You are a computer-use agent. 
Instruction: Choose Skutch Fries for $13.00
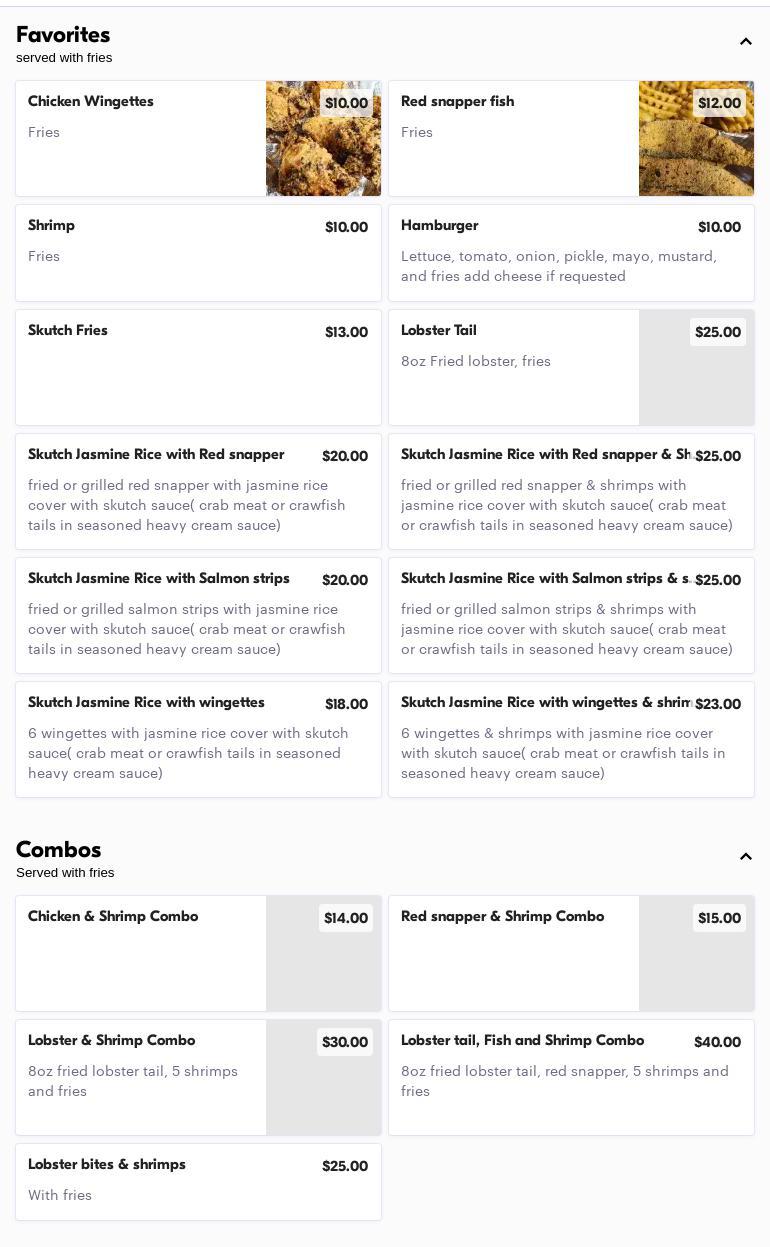click(198, 367)
